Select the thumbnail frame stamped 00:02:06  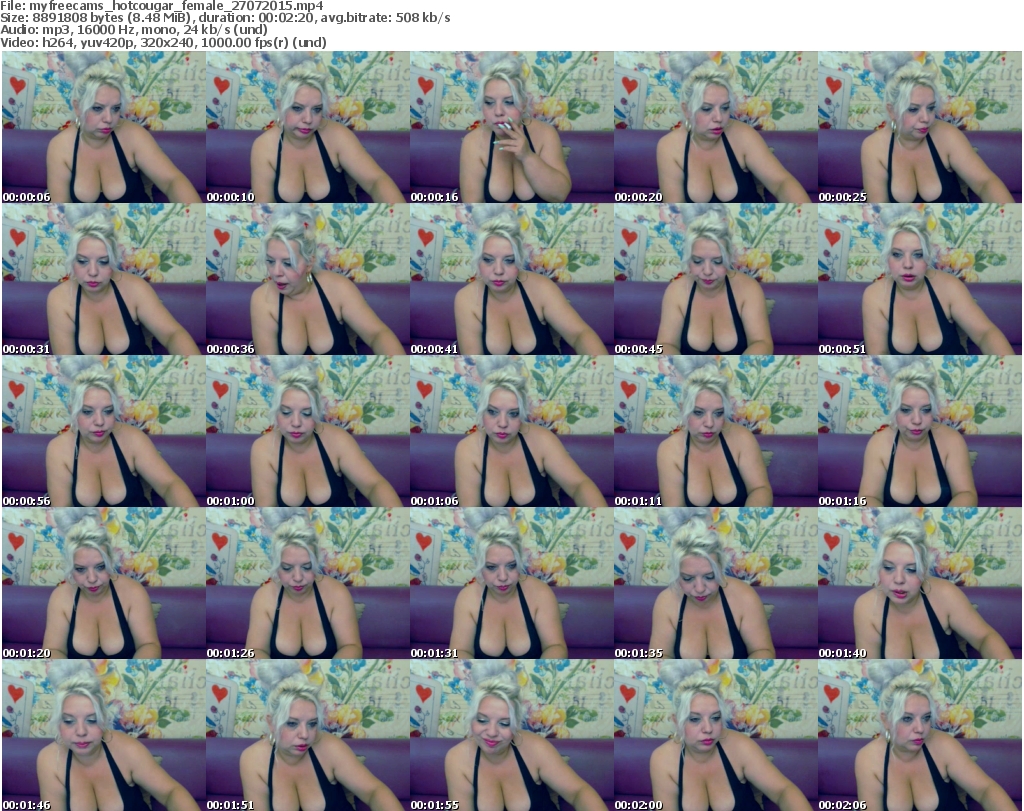tap(919, 735)
